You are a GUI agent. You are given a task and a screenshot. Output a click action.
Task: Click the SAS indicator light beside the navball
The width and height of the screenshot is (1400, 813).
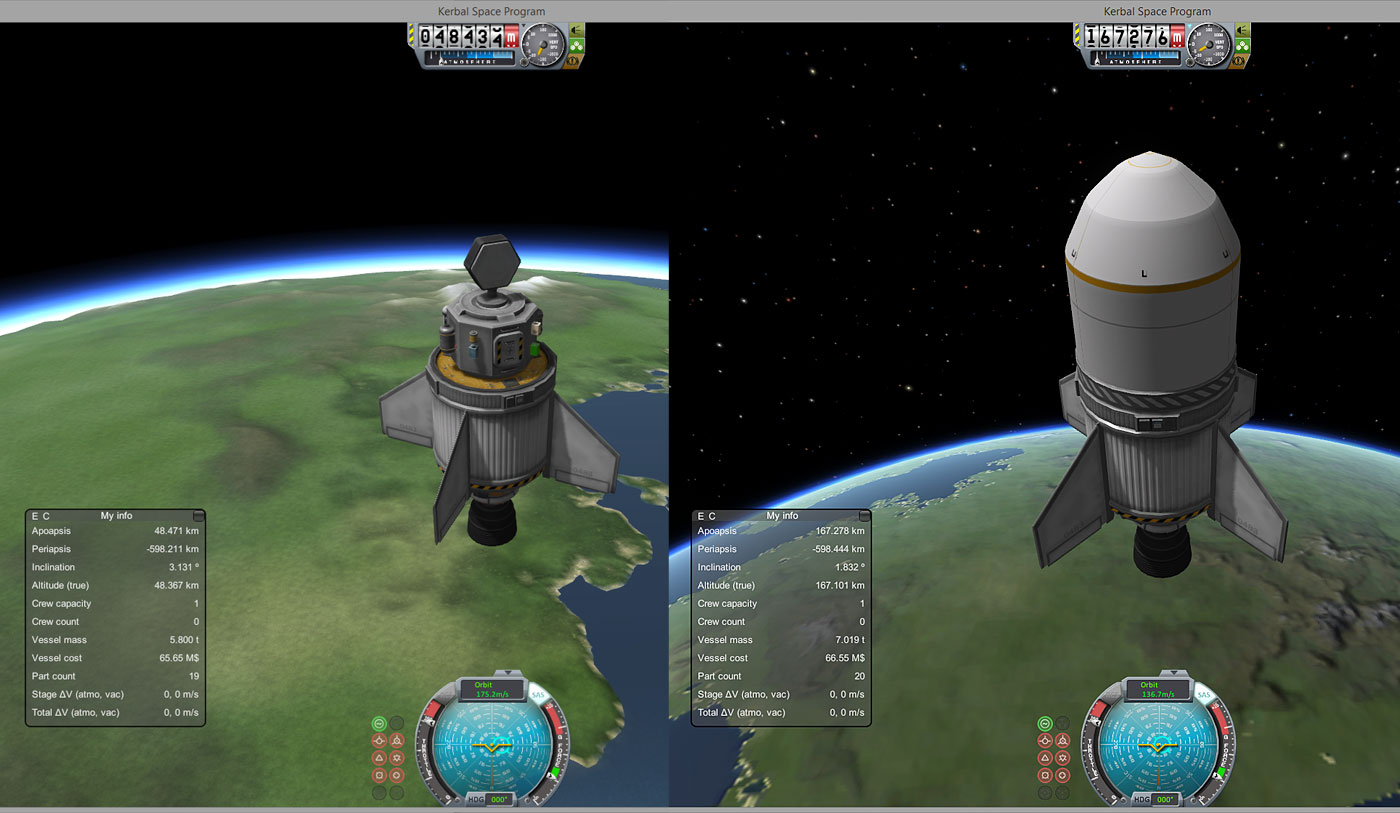(x=380, y=724)
